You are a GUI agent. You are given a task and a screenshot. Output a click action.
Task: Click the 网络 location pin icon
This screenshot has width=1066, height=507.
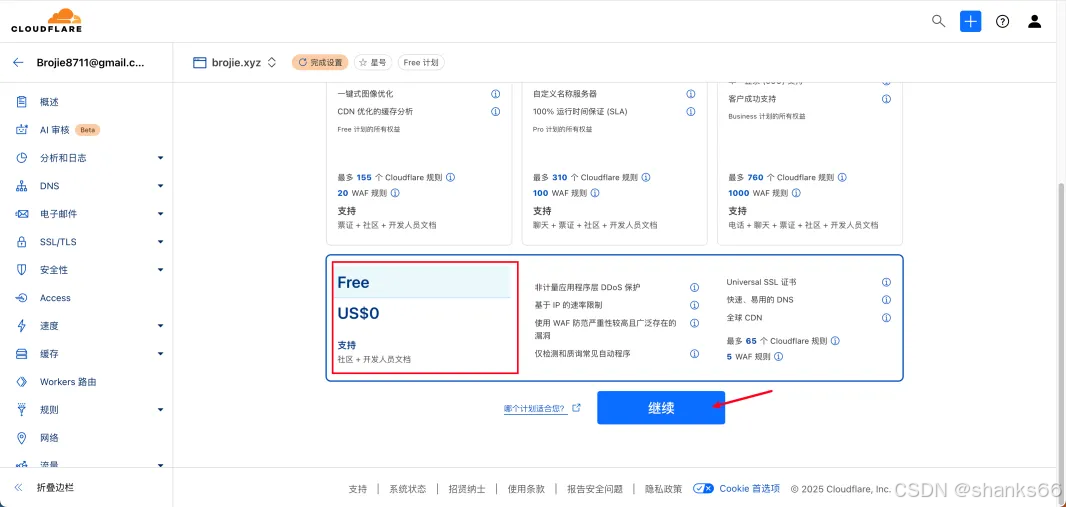pyautogui.click(x=22, y=438)
